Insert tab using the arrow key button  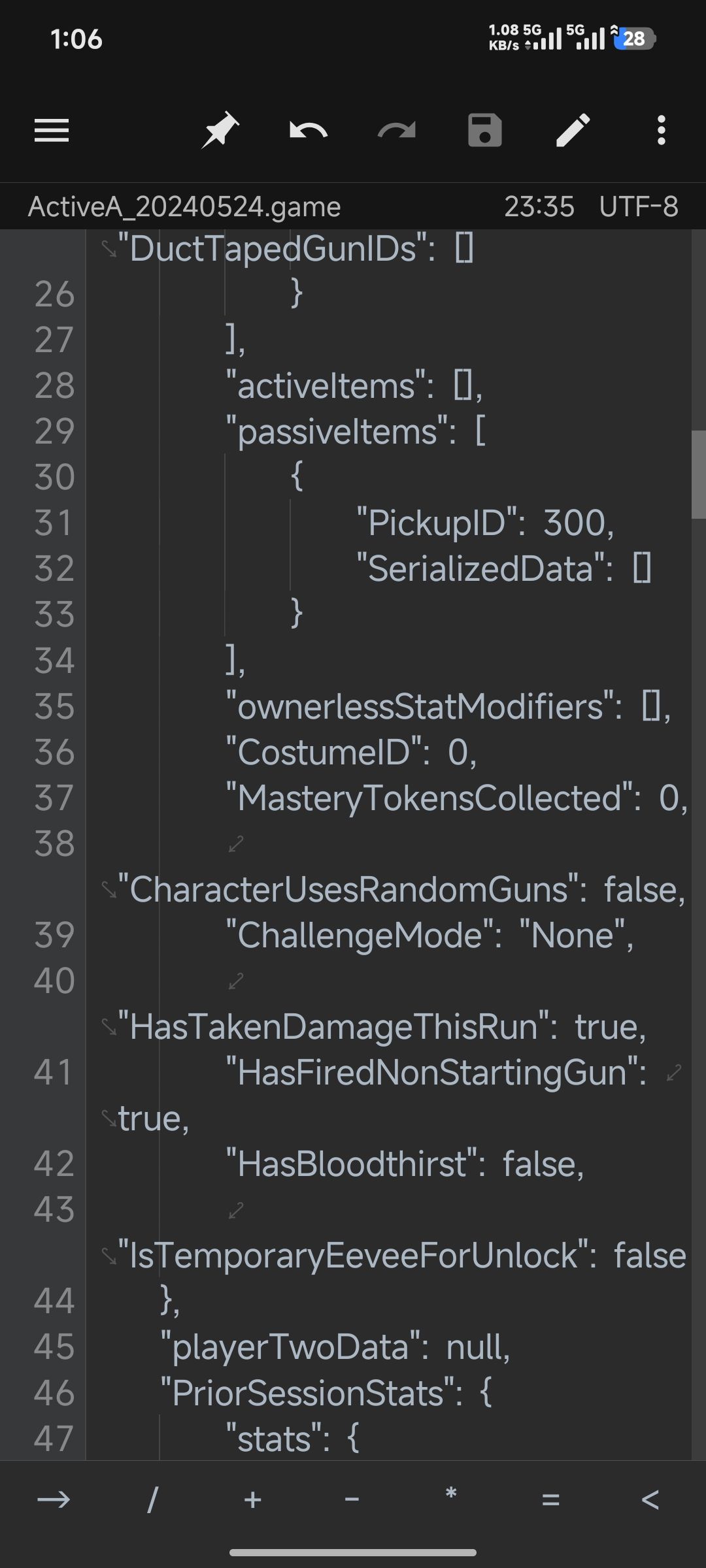[x=54, y=1499]
